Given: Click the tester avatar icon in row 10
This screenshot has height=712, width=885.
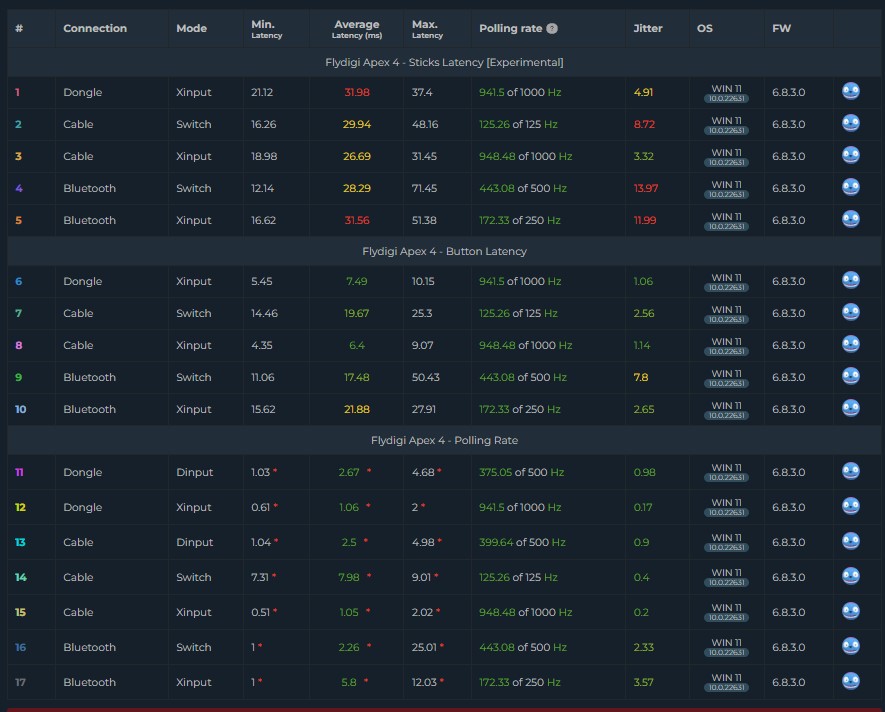Looking at the screenshot, I should click(x=851, y=408).
